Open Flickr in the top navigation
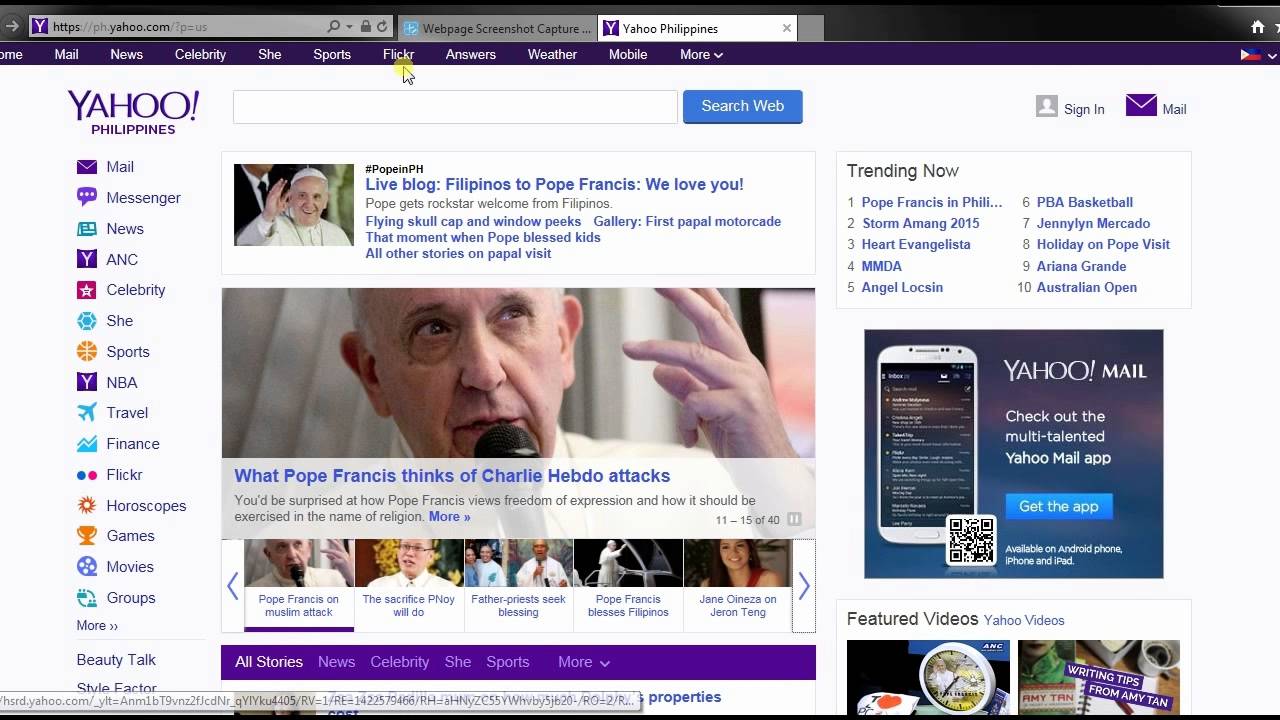Image resolution: width=1280 pixels, height=720 pixels. click(x=398, y=54)
